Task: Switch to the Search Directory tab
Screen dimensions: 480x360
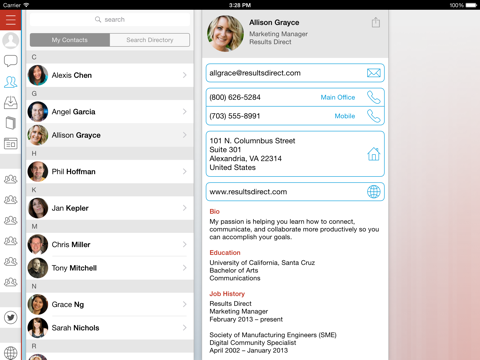Action: click(x=150, y=40)
